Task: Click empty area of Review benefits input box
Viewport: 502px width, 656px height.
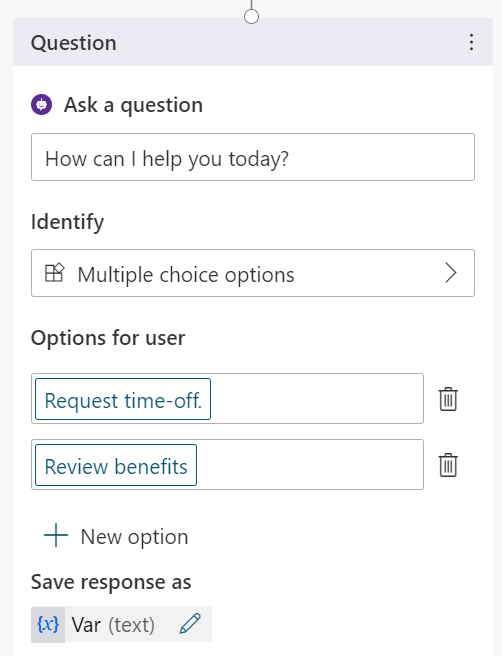Action: [x=310, y=464]
